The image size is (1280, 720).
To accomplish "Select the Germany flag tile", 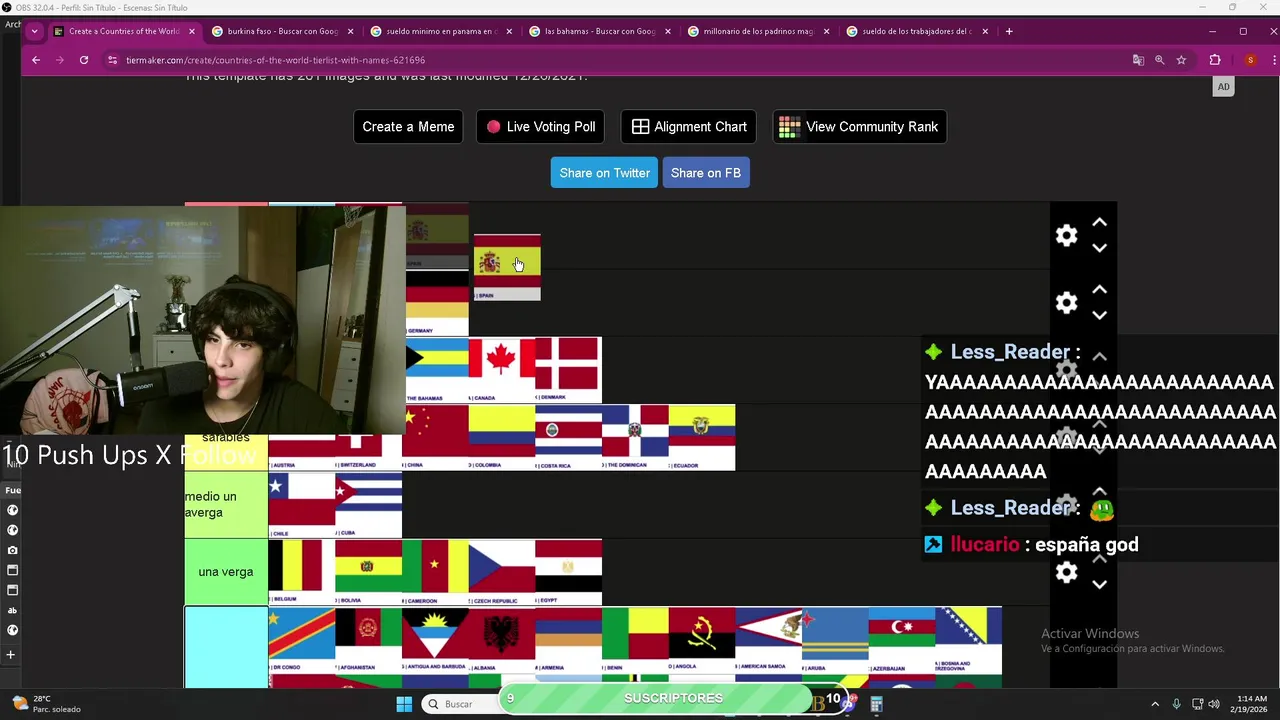I will [437, 303].
